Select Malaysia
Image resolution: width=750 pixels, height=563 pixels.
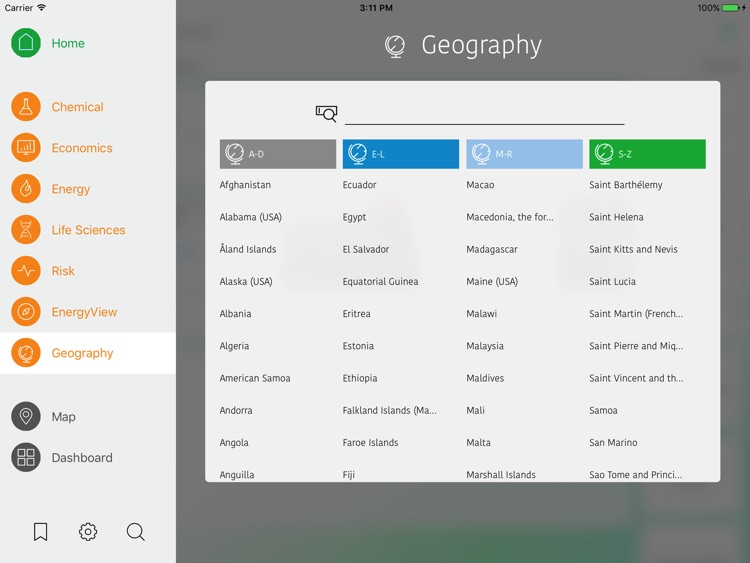pos(485,346)
